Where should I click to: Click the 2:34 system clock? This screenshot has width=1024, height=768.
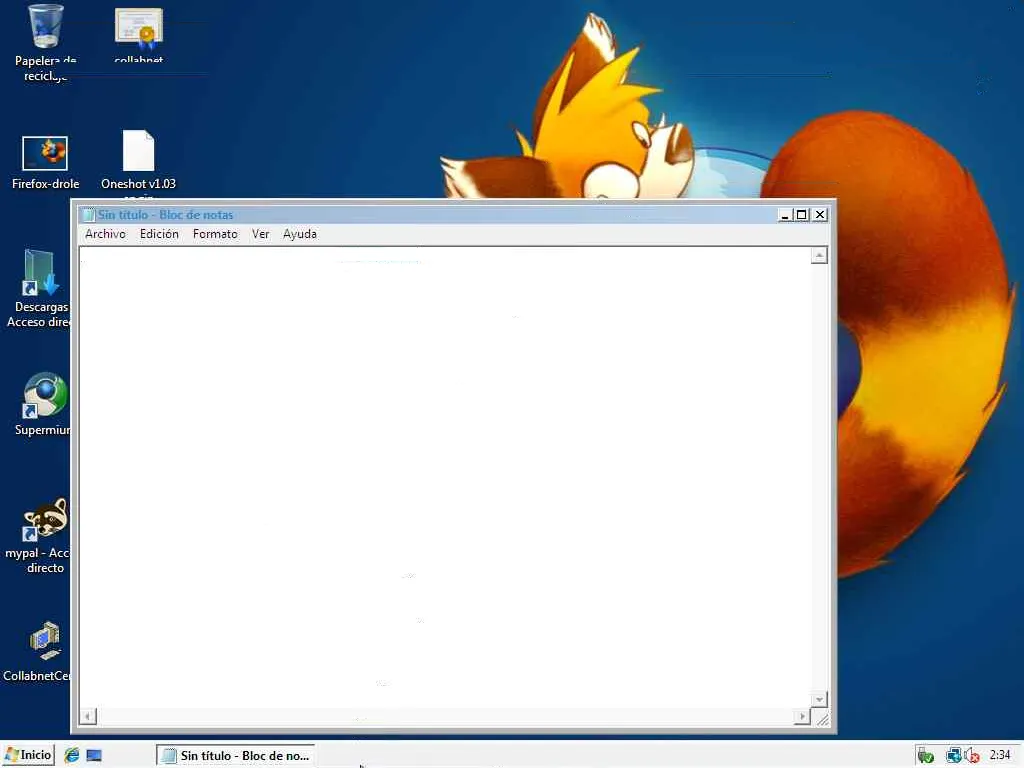pyautogui.click(x=1000, y=755)
